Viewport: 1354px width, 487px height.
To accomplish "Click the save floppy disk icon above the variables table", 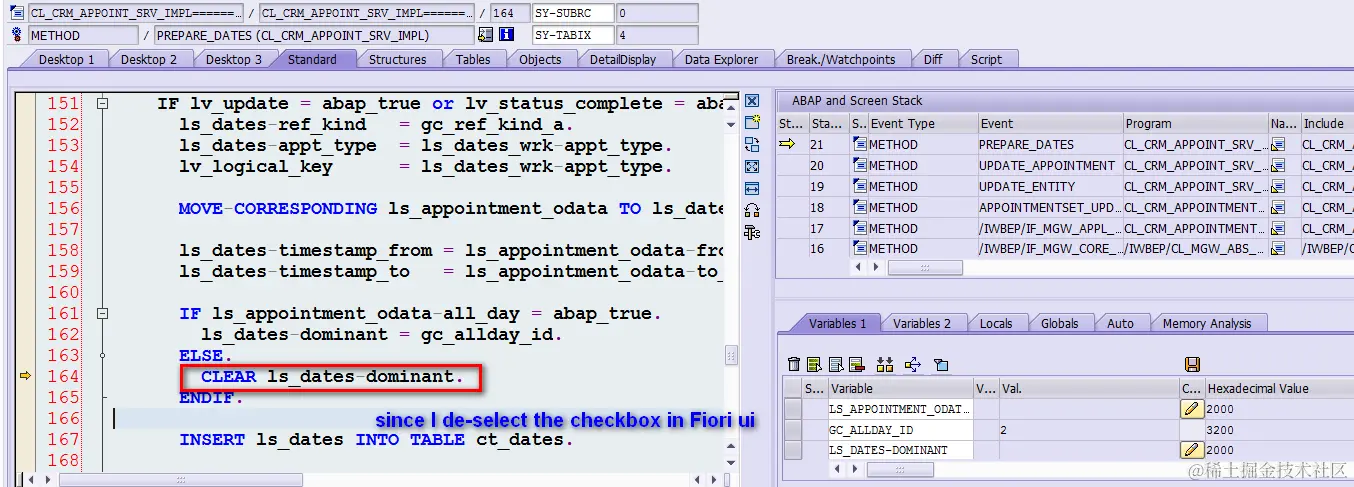I will pyautogui.click(x=1191, y=365).
